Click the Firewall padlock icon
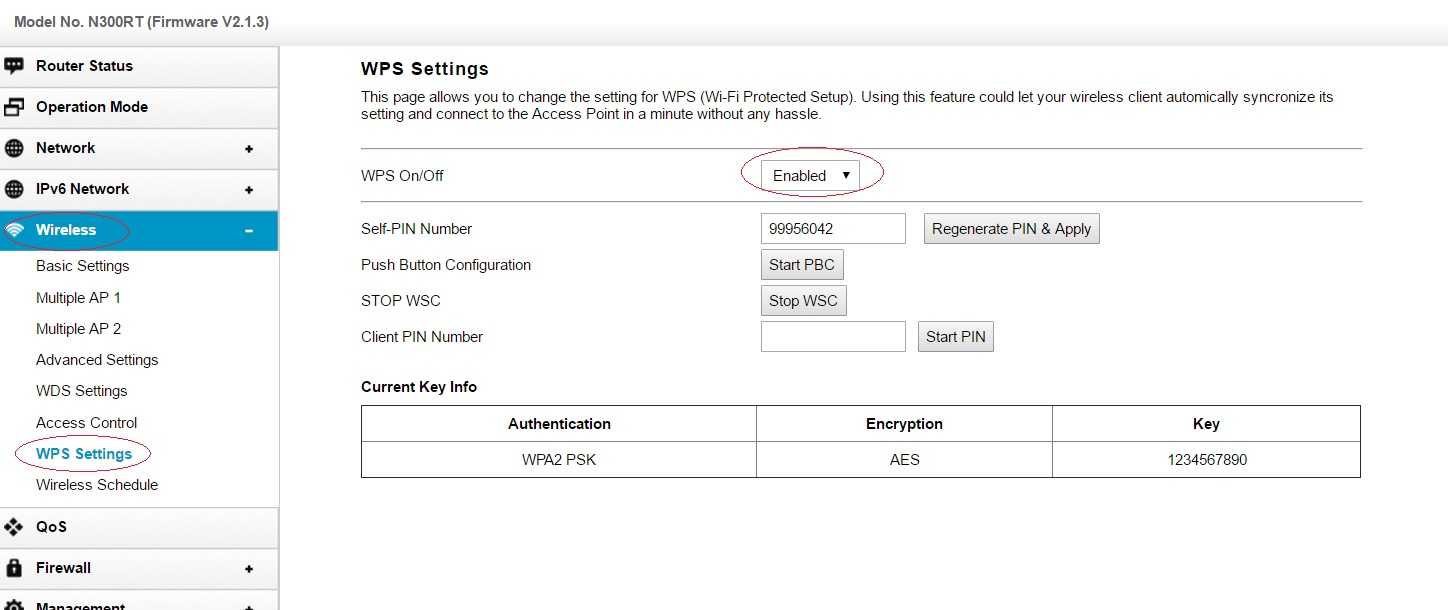The image size is (1448, 610). pyautogui.click(x=14, y=567)
